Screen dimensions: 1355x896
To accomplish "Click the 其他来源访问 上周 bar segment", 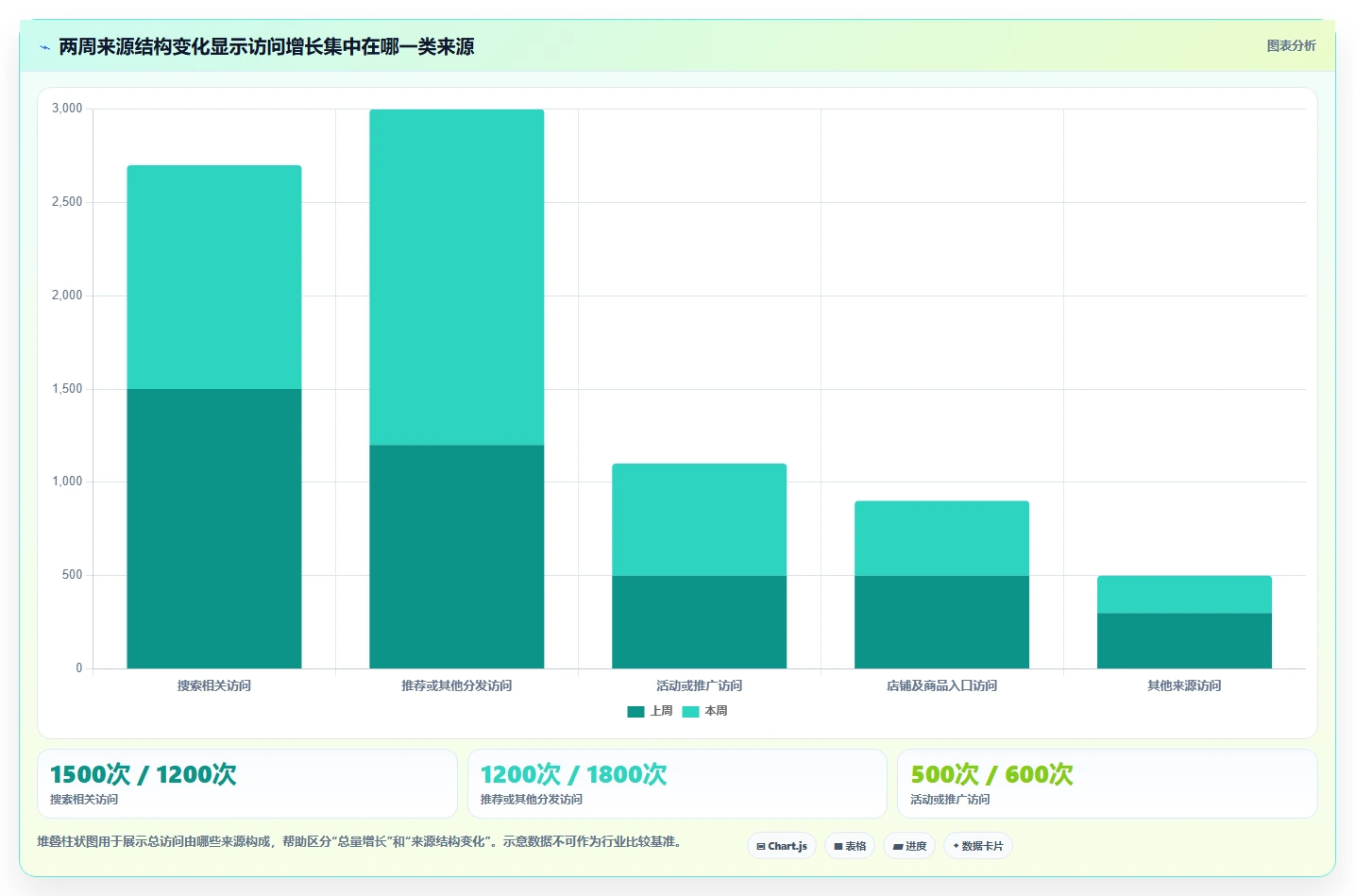I will pyautogui.click(x=1185, y=641).
